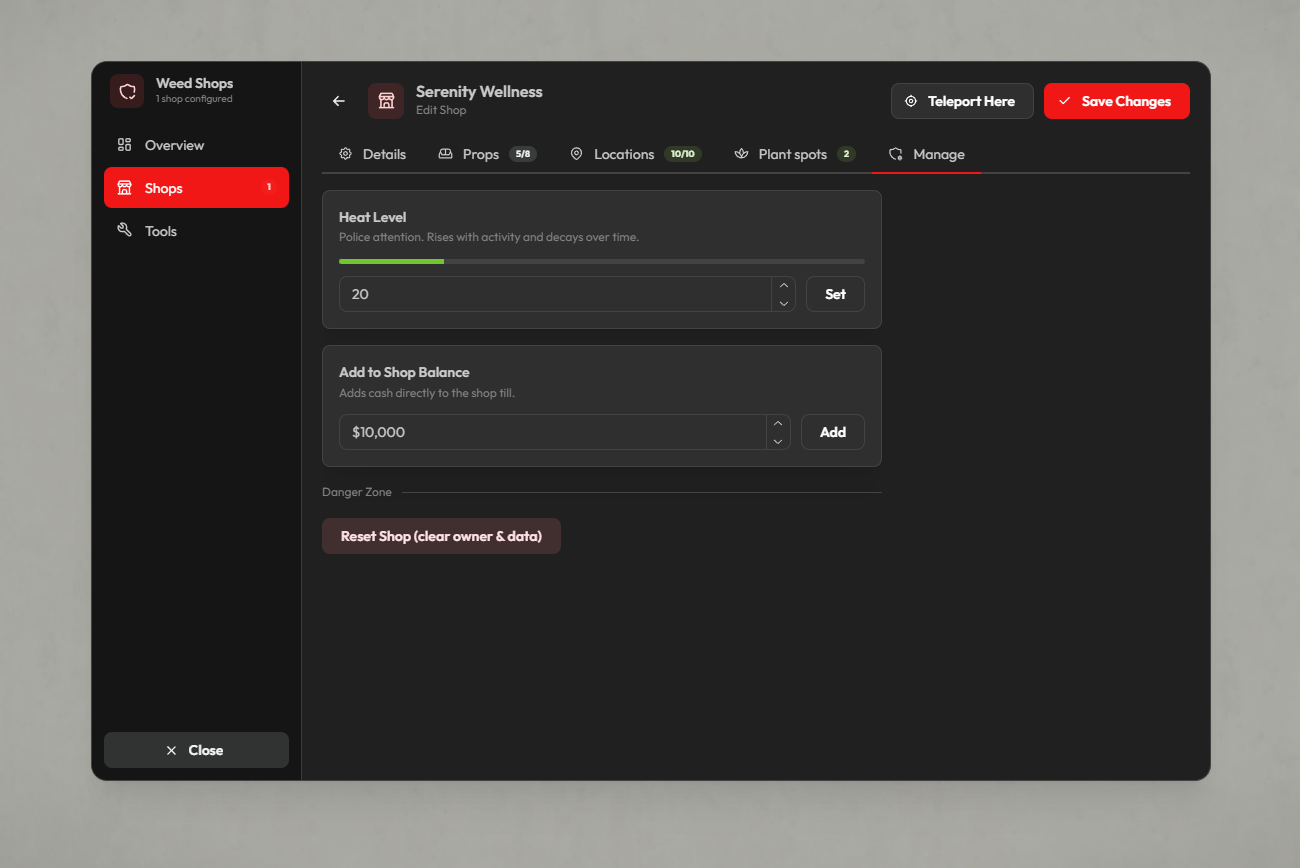Click the Heat Level heading text
Image resolution: width=1300 pixels, height=868 pixels.
[373, 217]
